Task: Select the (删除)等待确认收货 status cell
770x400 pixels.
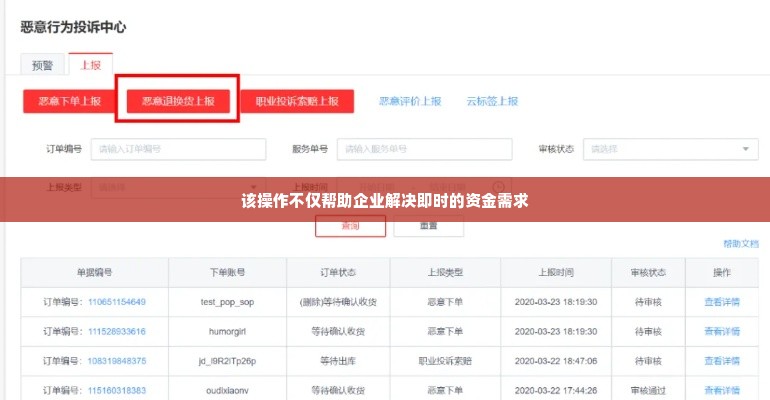Action: click(x=338, y=302)
